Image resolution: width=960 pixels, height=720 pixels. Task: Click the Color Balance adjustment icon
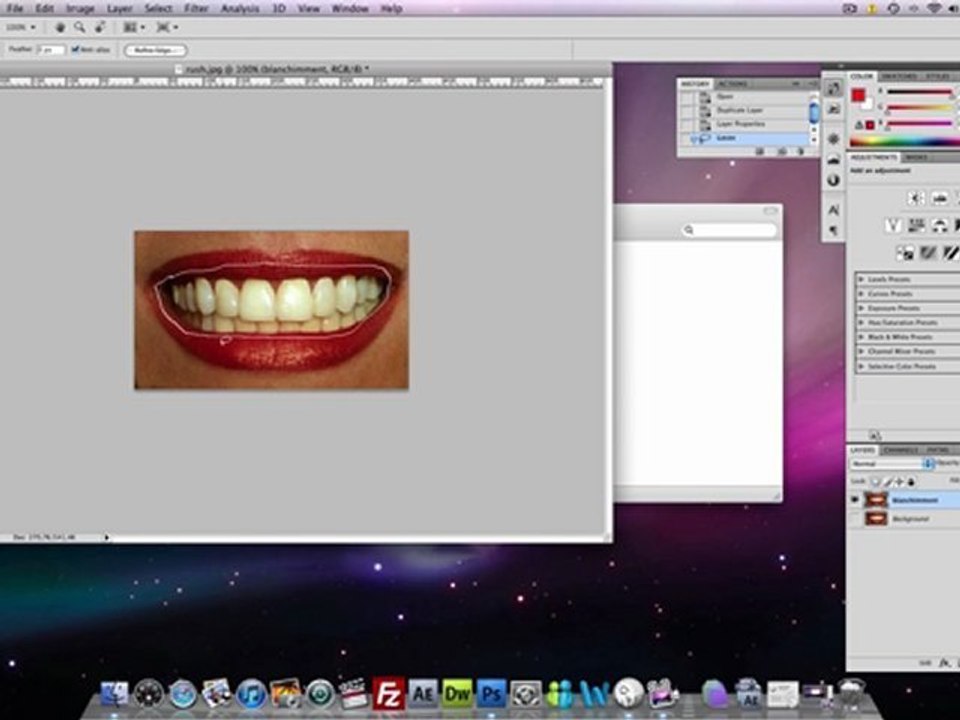point(939,226)
